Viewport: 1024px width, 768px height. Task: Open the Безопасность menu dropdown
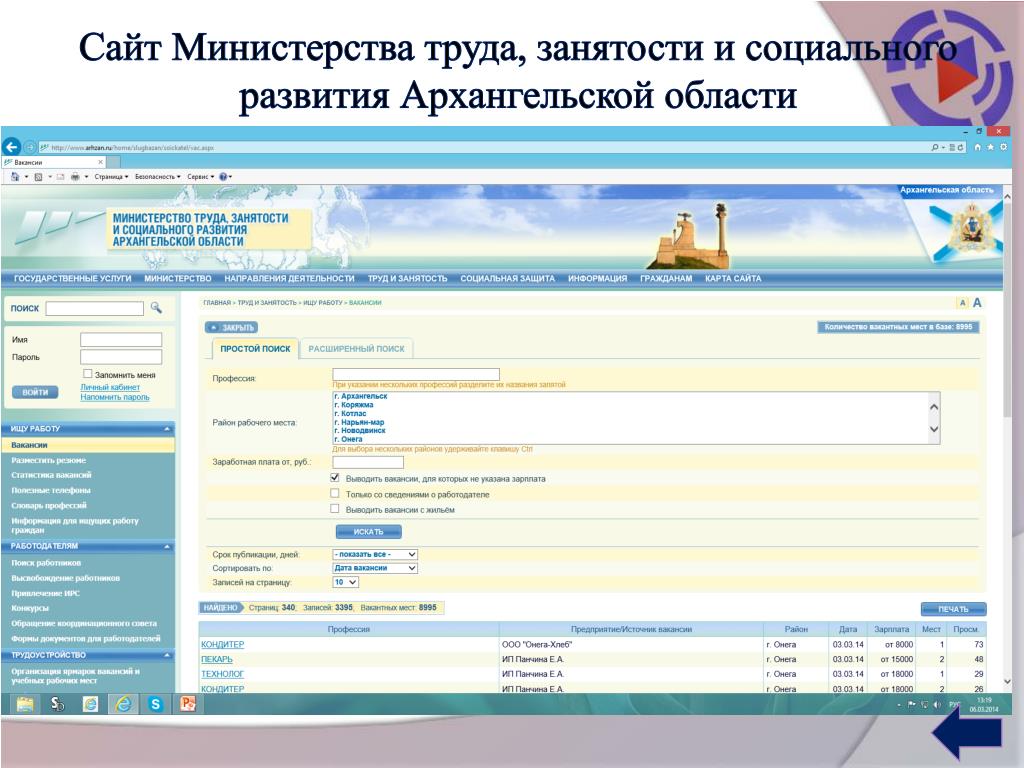coord(157,176)
